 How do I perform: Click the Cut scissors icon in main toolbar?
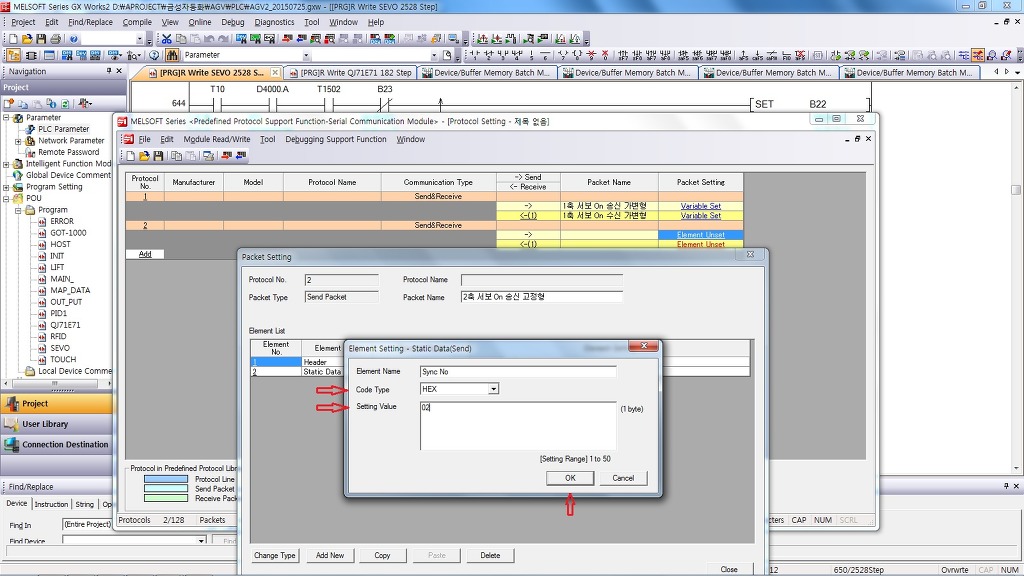(x=169, y=39)
